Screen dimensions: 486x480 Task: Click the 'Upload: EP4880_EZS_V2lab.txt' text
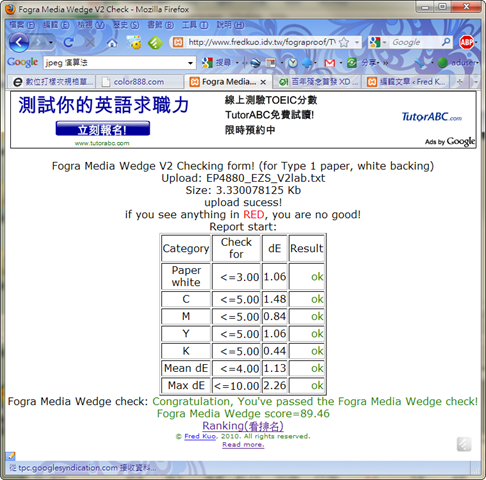[x=243, y=178]
